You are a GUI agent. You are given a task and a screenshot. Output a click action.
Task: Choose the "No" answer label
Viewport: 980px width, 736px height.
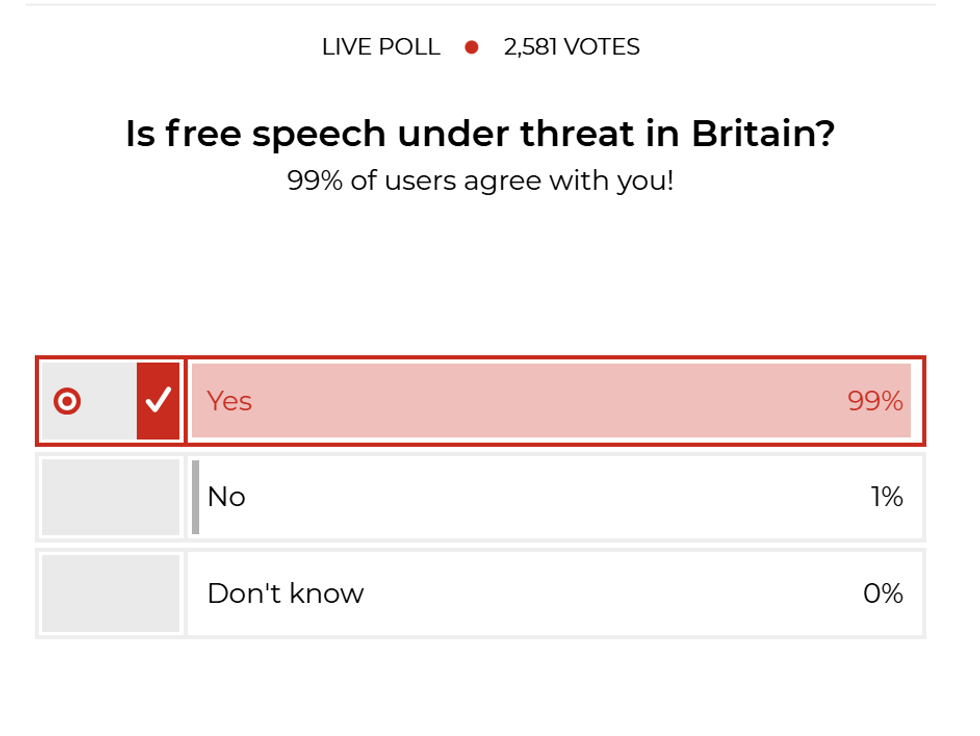[226, 497]
